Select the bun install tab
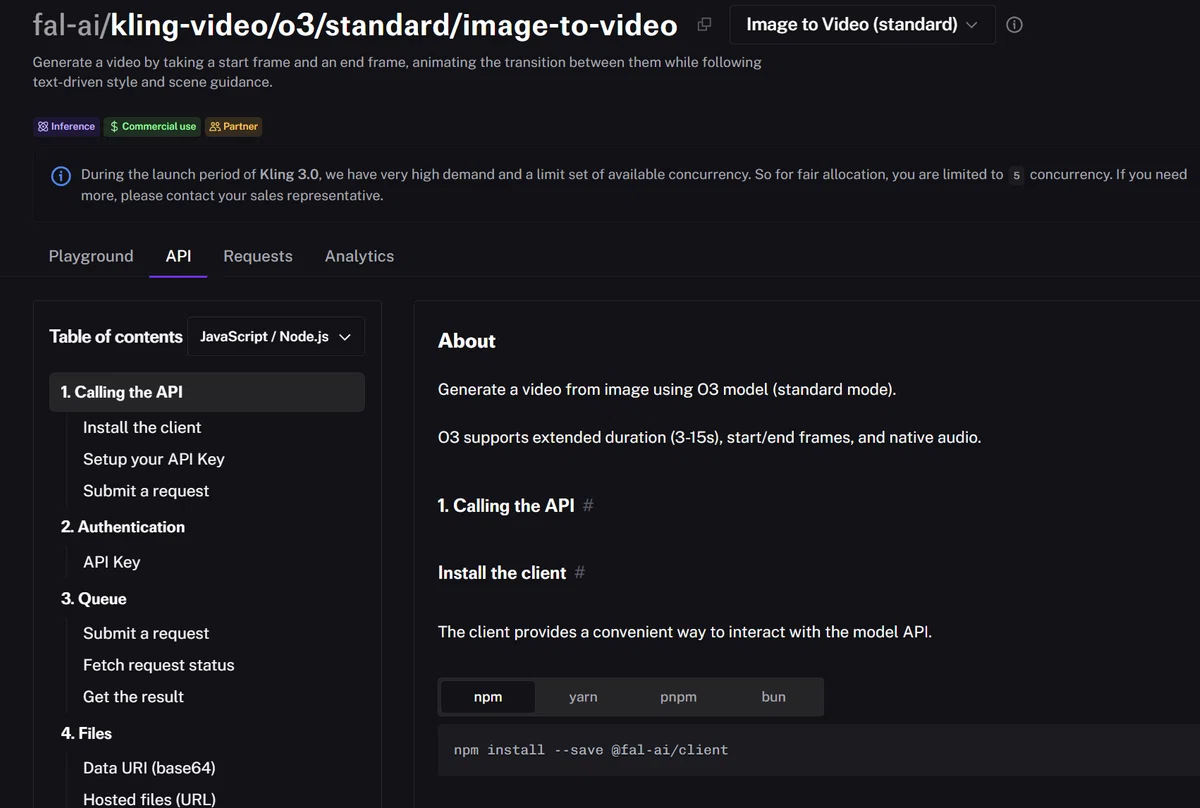This screenshot has width=1200, height=808. [x=773, y=697]
